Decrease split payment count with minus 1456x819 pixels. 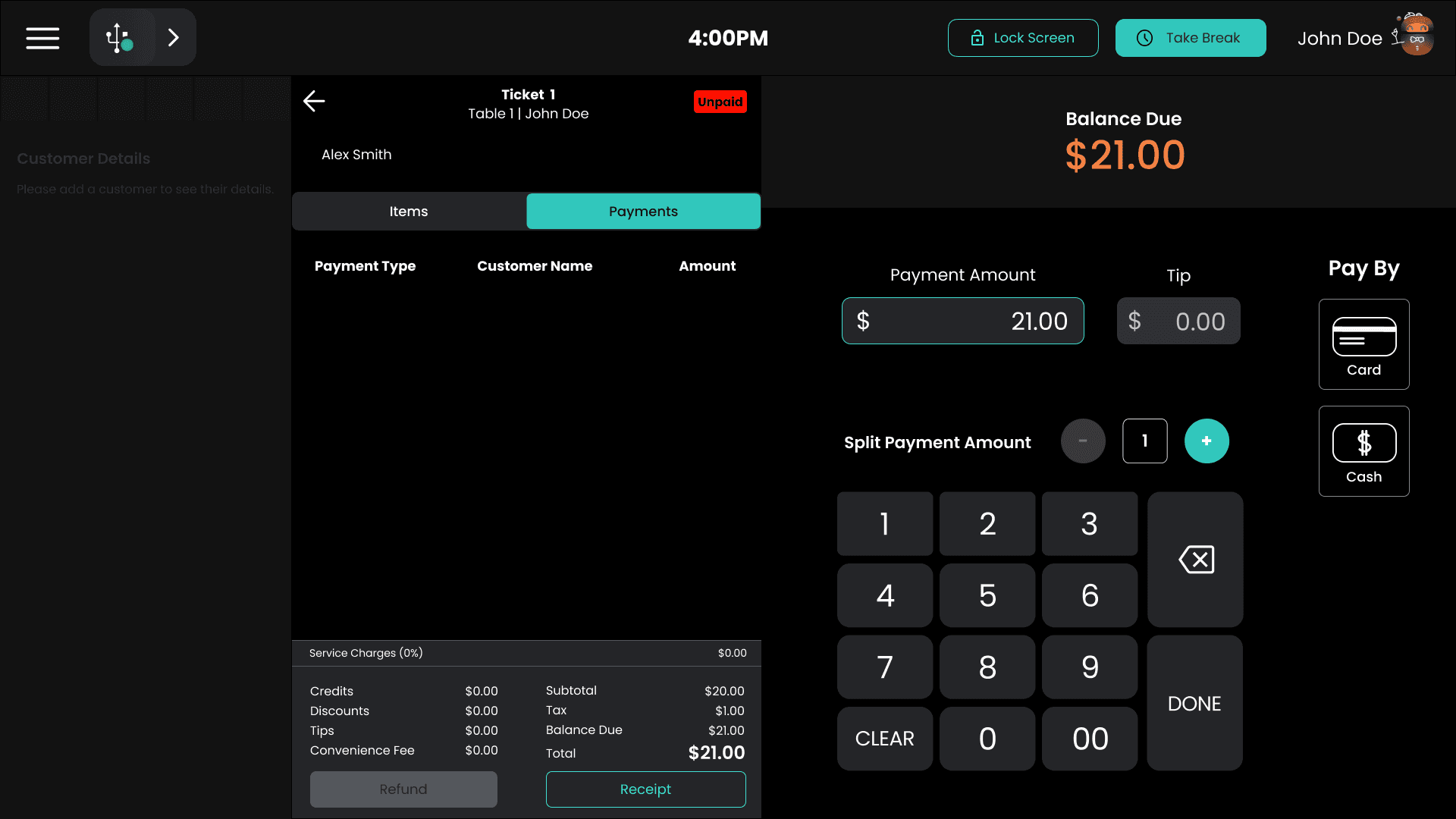[x=1083, y=441]
